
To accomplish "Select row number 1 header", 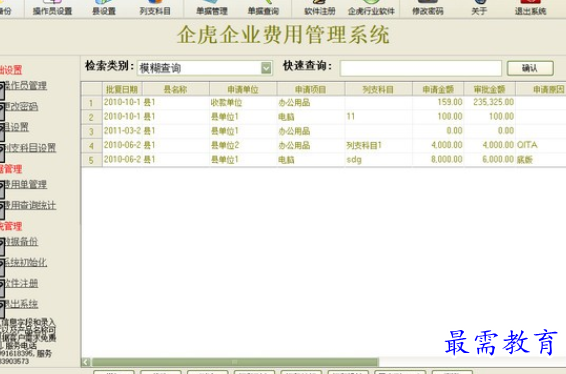I will [92, 103].
